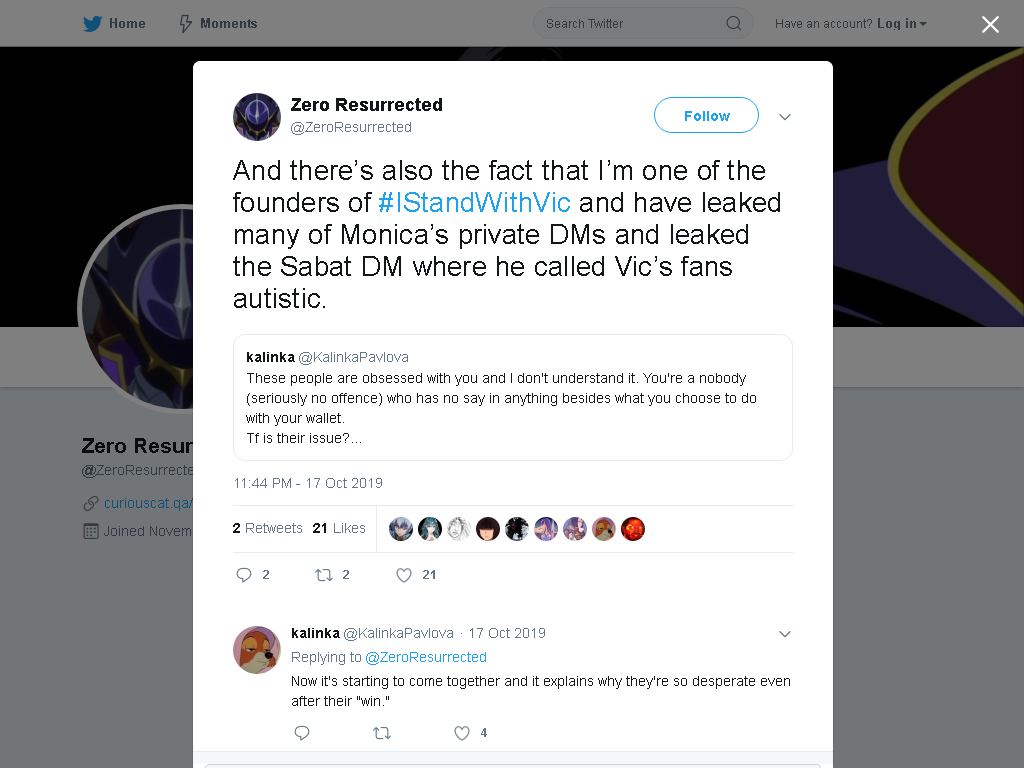Open the #IStandWithVic hashtag link
1024x768 pixels.
pos(474,202)
